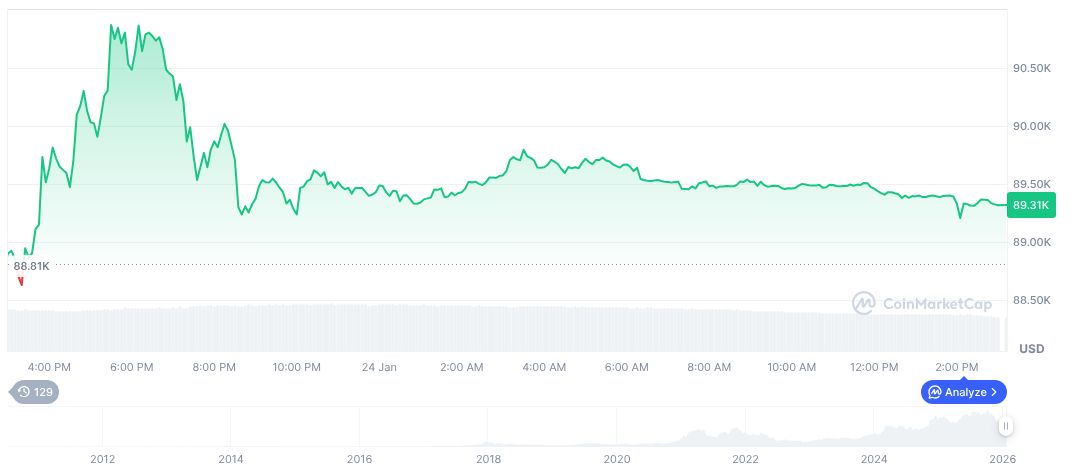This screenshot has width=1072, height=470.
Task: Click the red down-arrow marker under 88.81K
Action: (20, 281)
